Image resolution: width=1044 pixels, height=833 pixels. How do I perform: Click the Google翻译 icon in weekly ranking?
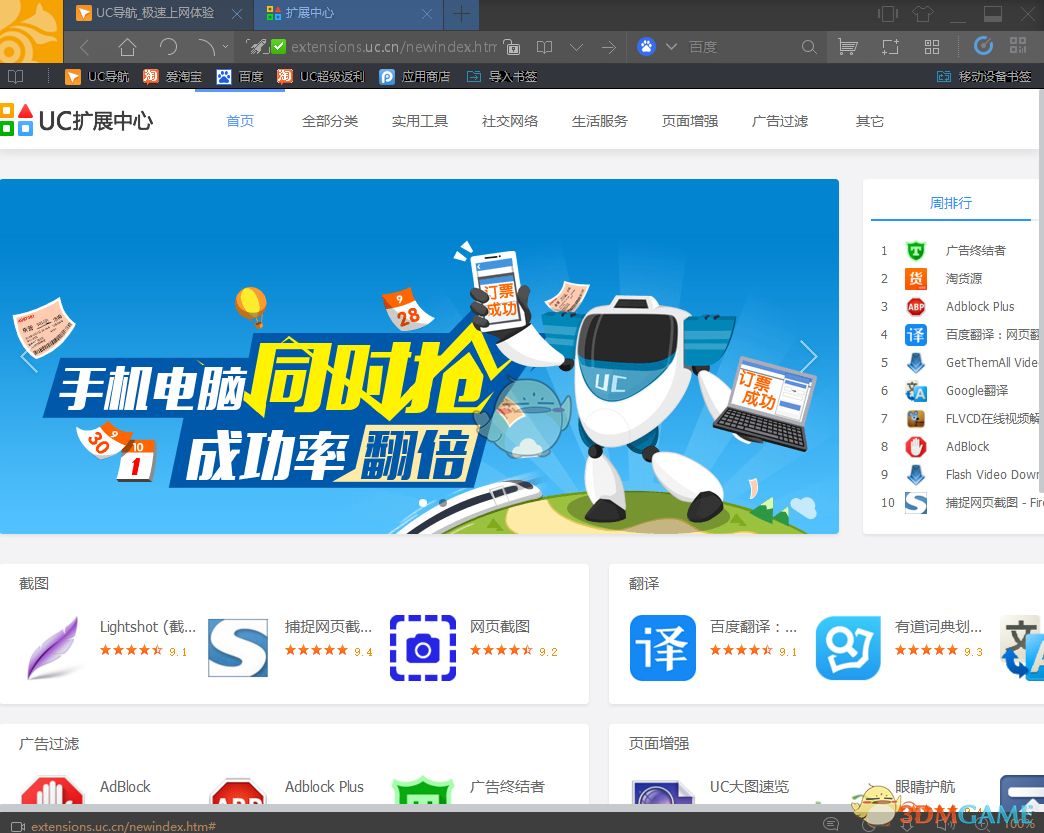pyautogui.click(x=916, y=391)
